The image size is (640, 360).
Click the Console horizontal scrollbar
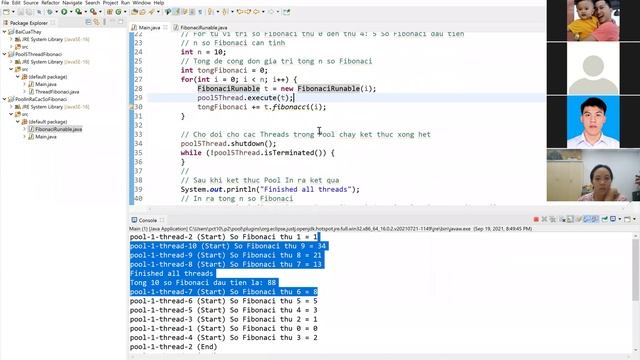click(x=380, y=357)
